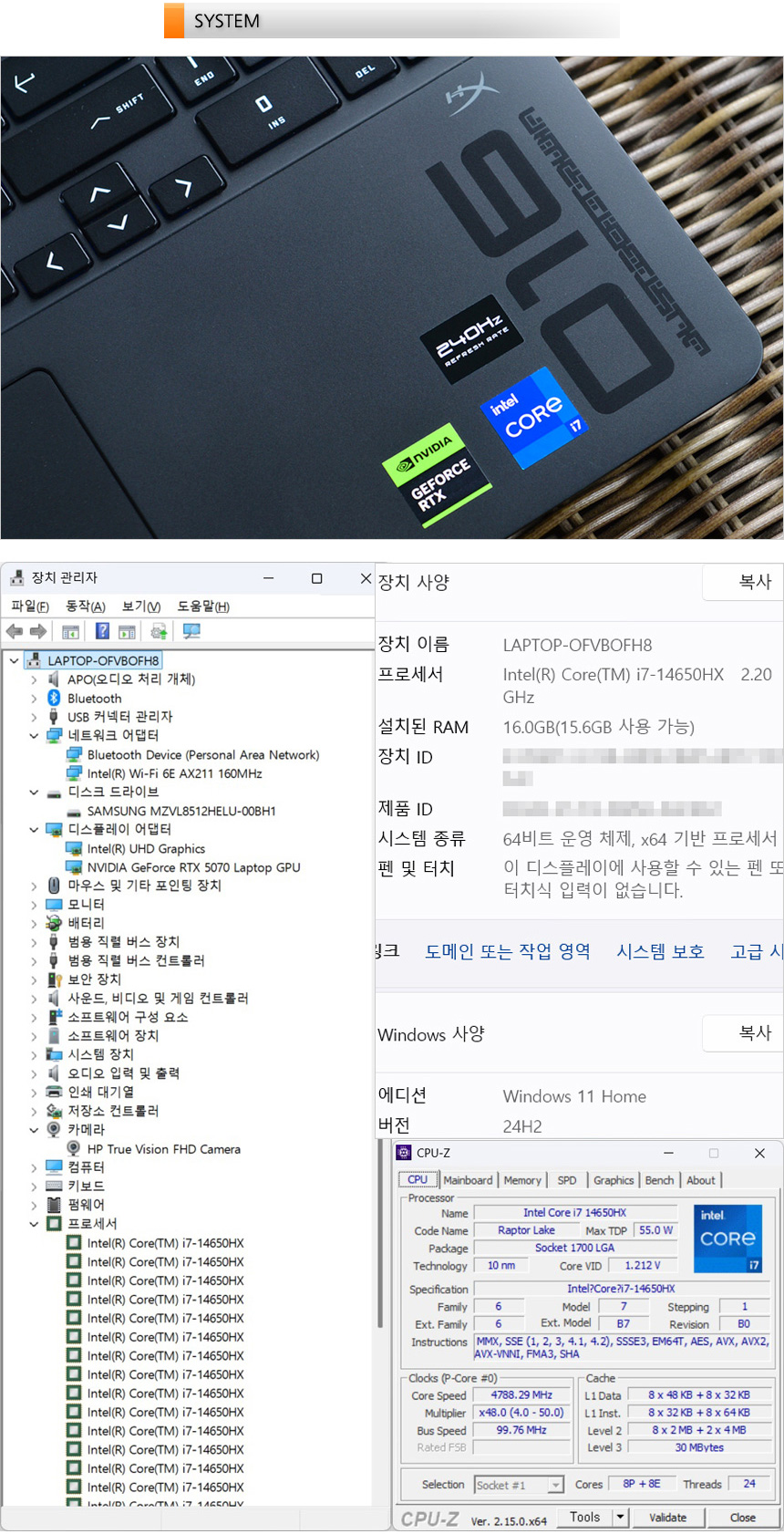
Task: Switch to the Memory tab in CPU-Z
Action: point(522,1180)
